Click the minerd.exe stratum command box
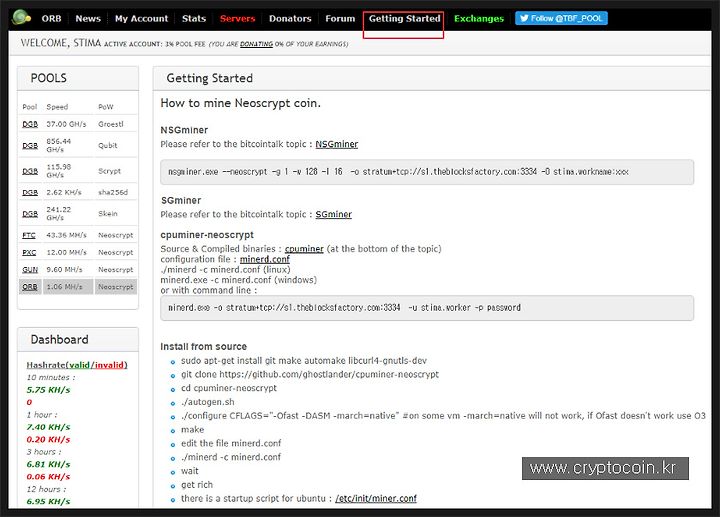 coord(427,308)
